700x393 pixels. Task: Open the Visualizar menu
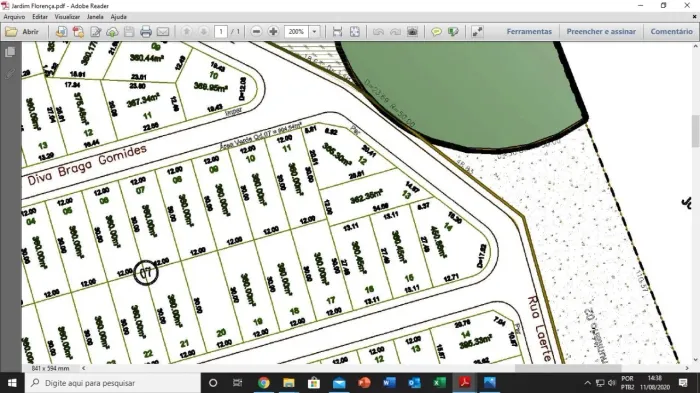tap(67, 17)
